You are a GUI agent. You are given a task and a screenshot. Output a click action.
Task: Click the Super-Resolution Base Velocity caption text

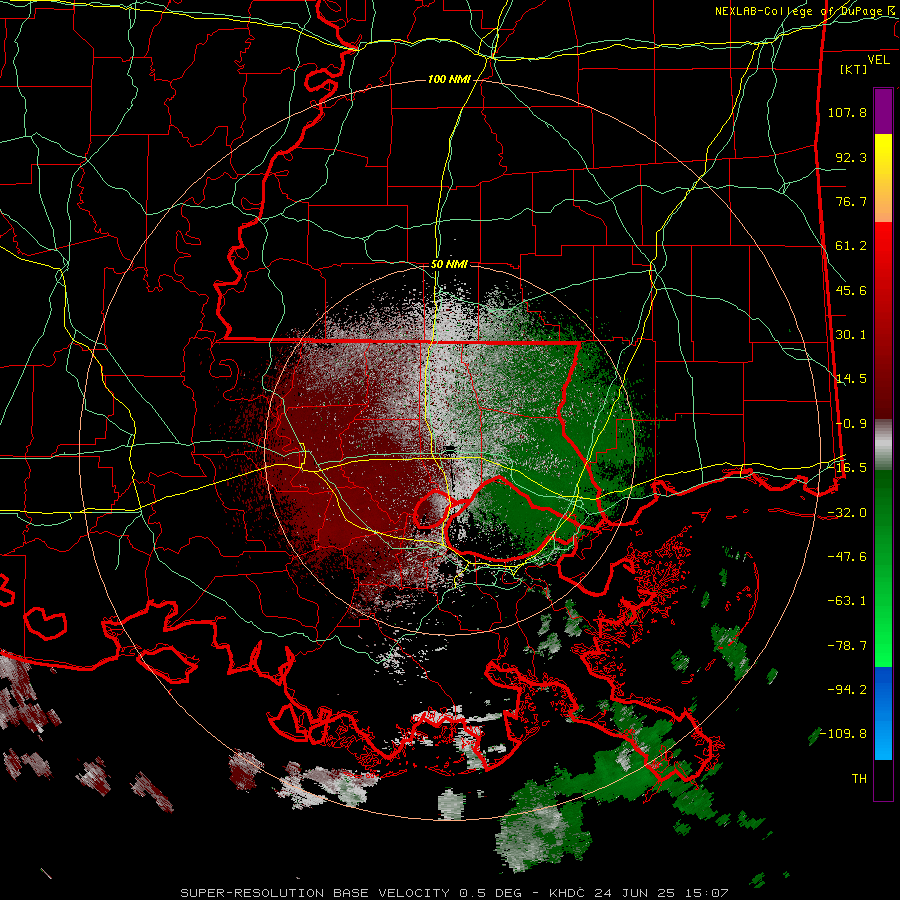tap(454, 893)
